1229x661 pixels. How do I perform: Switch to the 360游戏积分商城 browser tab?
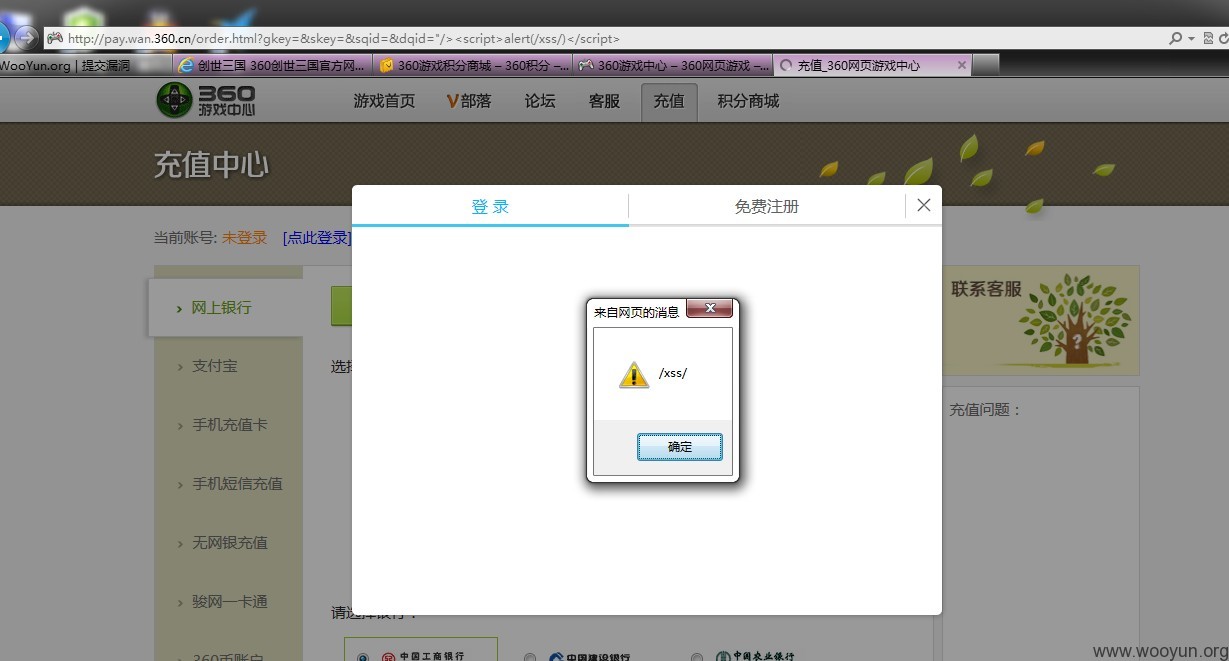coord(473,65)
